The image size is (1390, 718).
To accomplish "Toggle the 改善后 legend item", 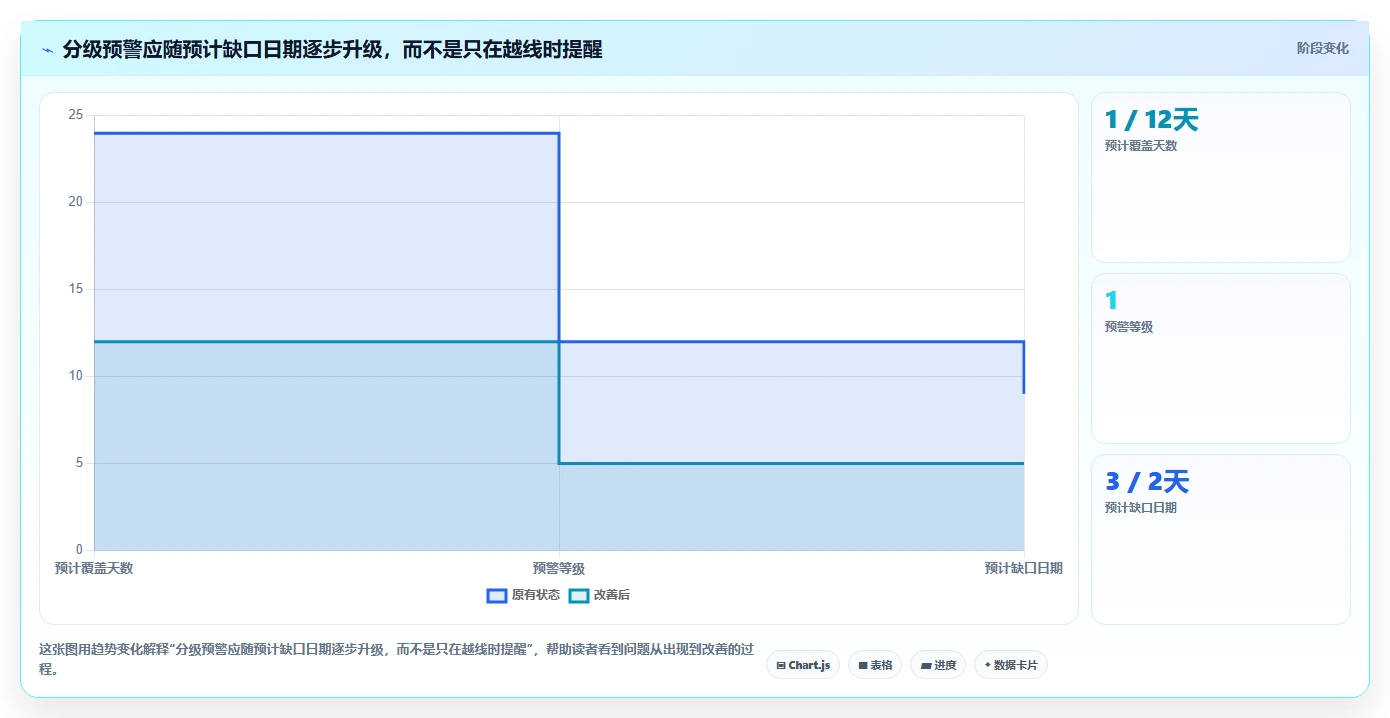I will pyautogui.click(x=599, y=595).
